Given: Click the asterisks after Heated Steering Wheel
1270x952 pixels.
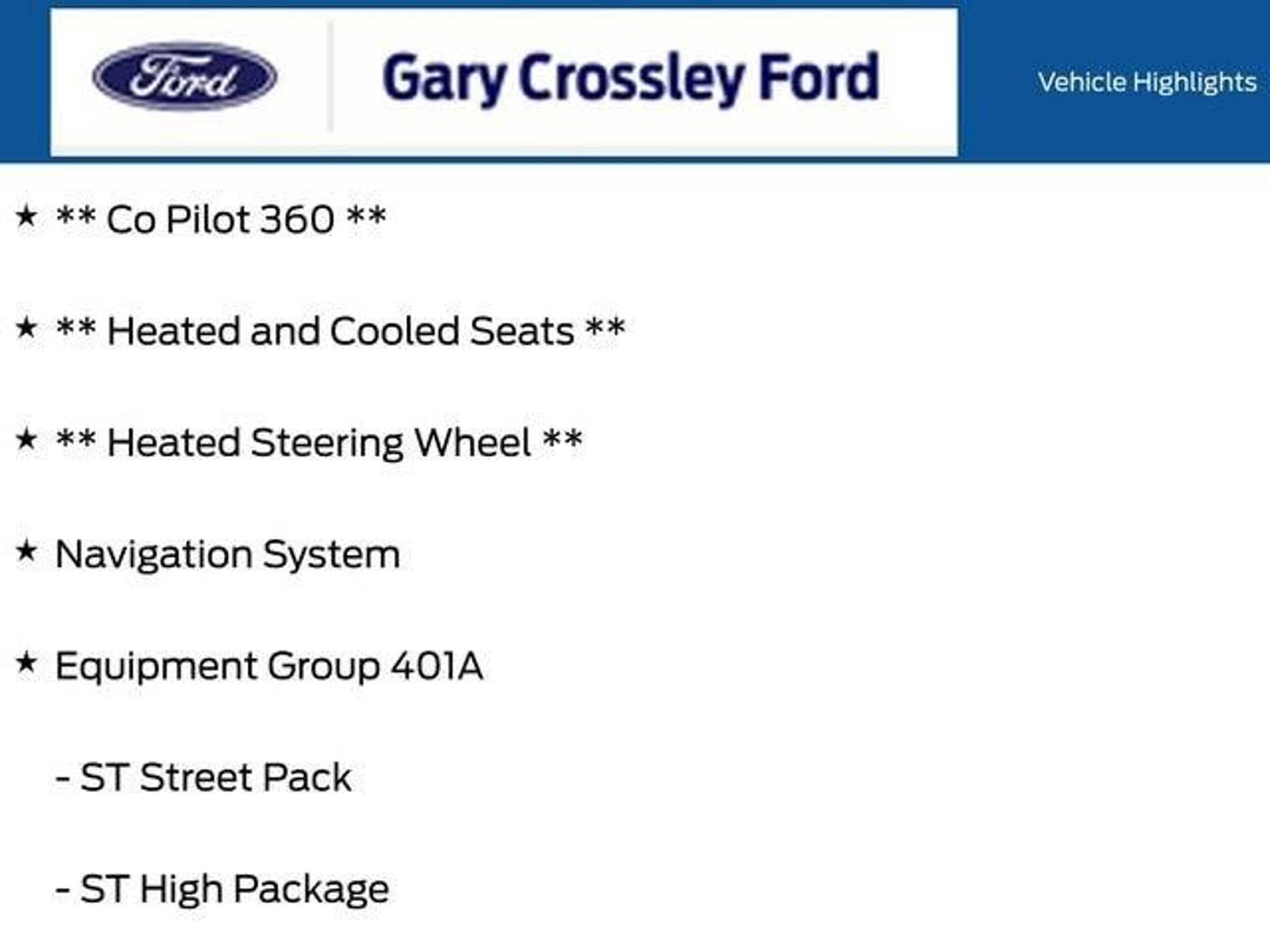Looking at the screenshot, I should pyautogui.click(x=562, y=439).
